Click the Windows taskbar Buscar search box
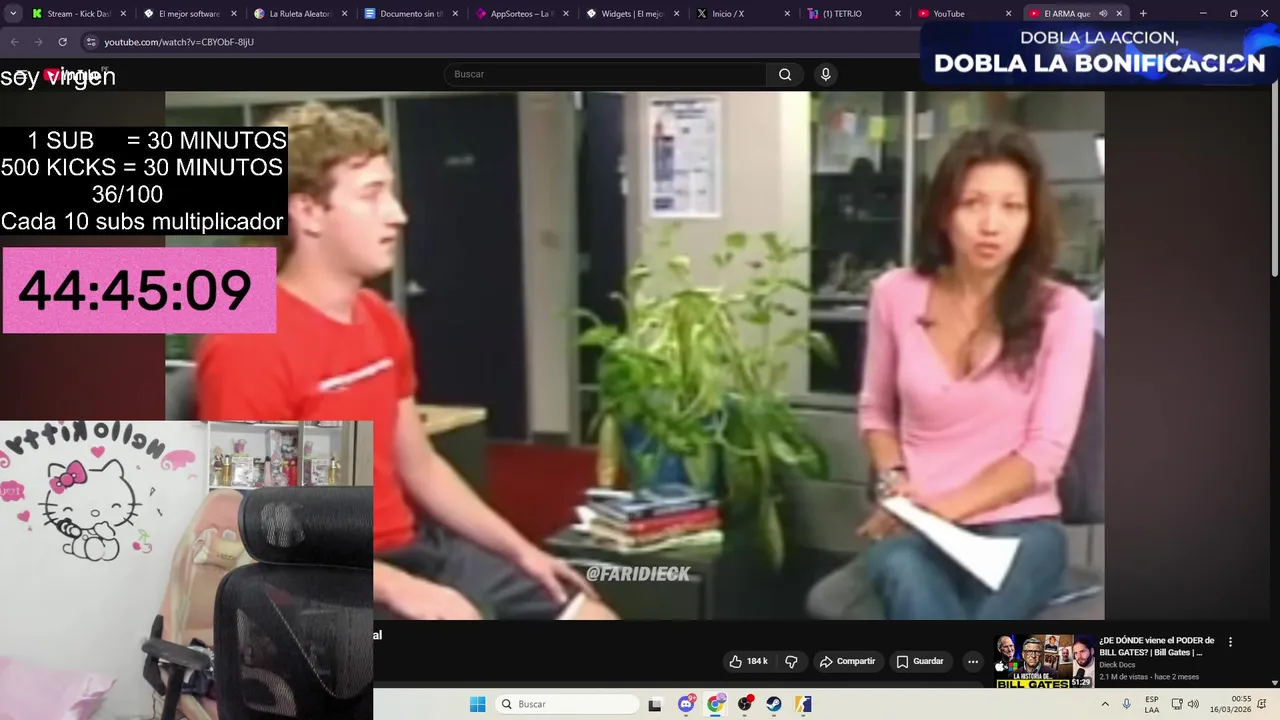This screenshot has height=720, width=1280. click(568, 704)
